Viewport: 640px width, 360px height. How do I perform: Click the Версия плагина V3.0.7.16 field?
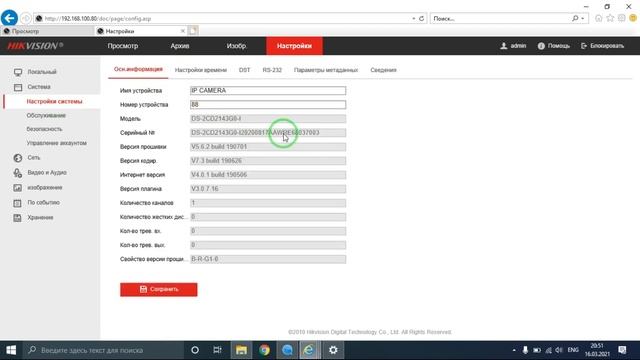(268, 189)
